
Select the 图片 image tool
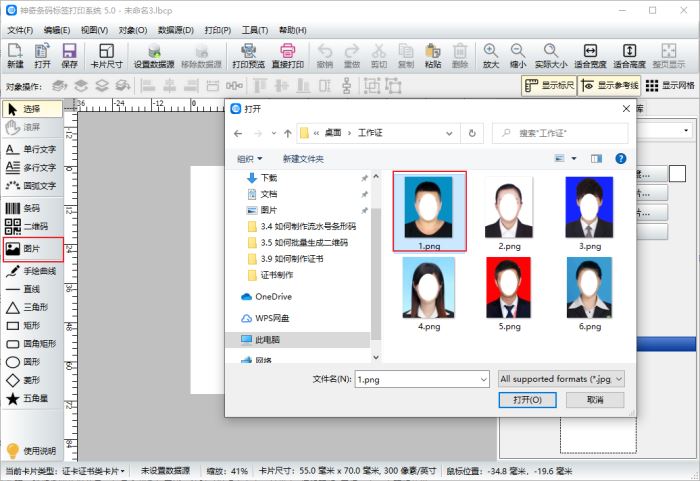pyautogui.click(x=33, y=249)
